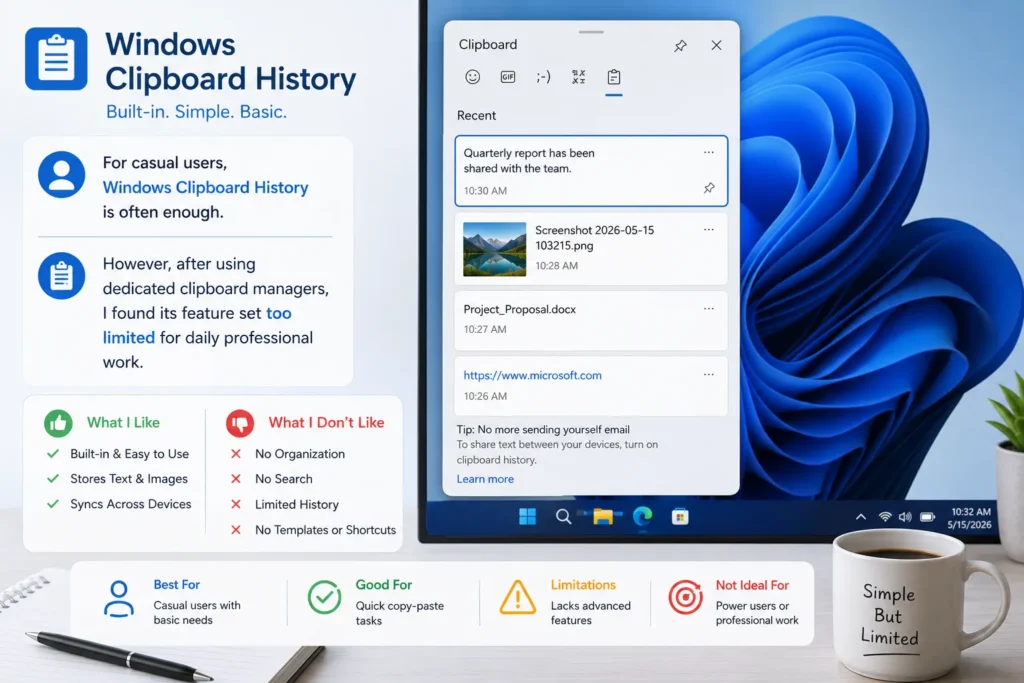Select the Screenshot 2026-05-15 103215.png entry
The image size is (1024, 683).
tap(591, 249)
